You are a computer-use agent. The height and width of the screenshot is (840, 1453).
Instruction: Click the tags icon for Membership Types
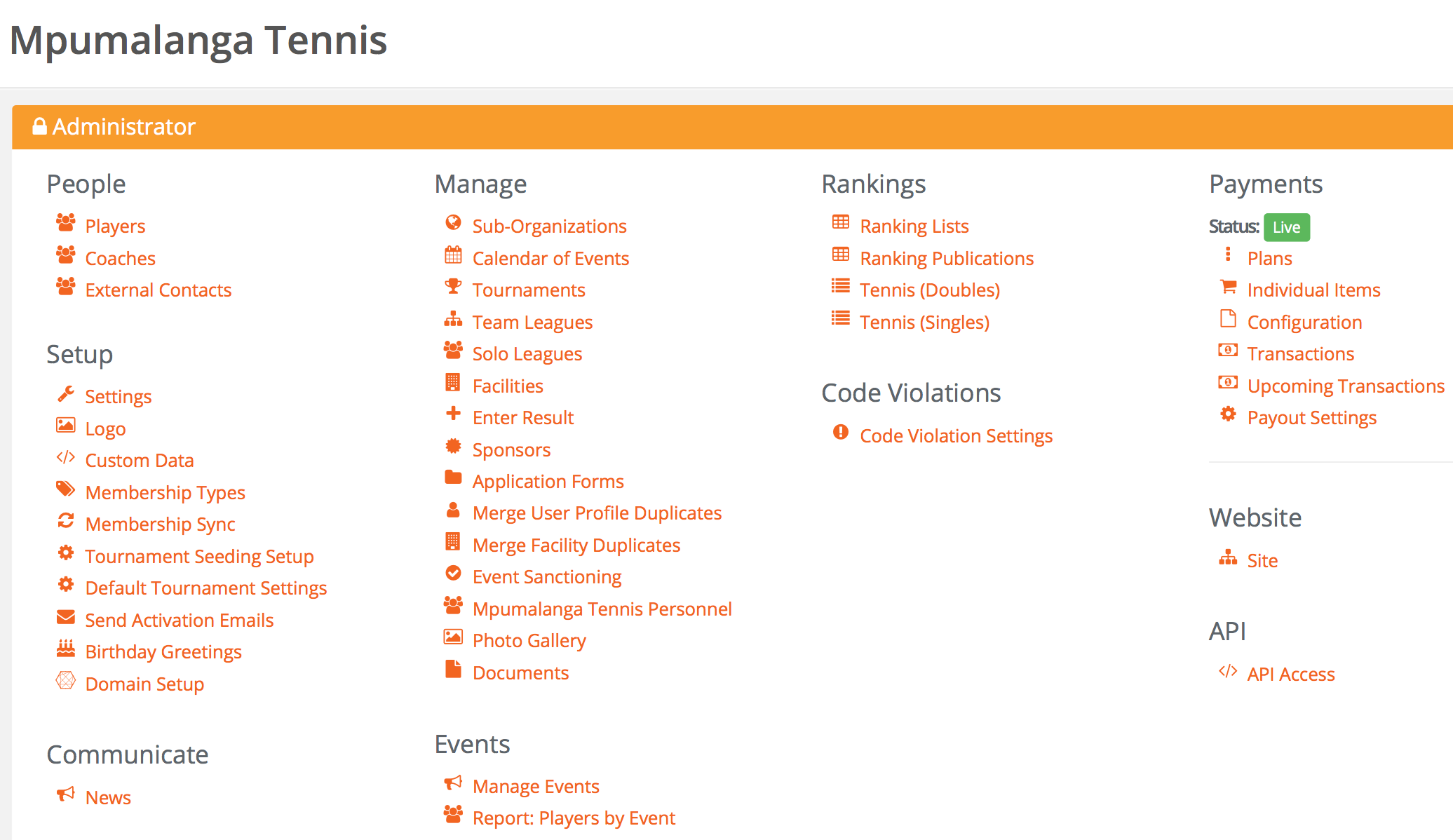tap(66, 489)
